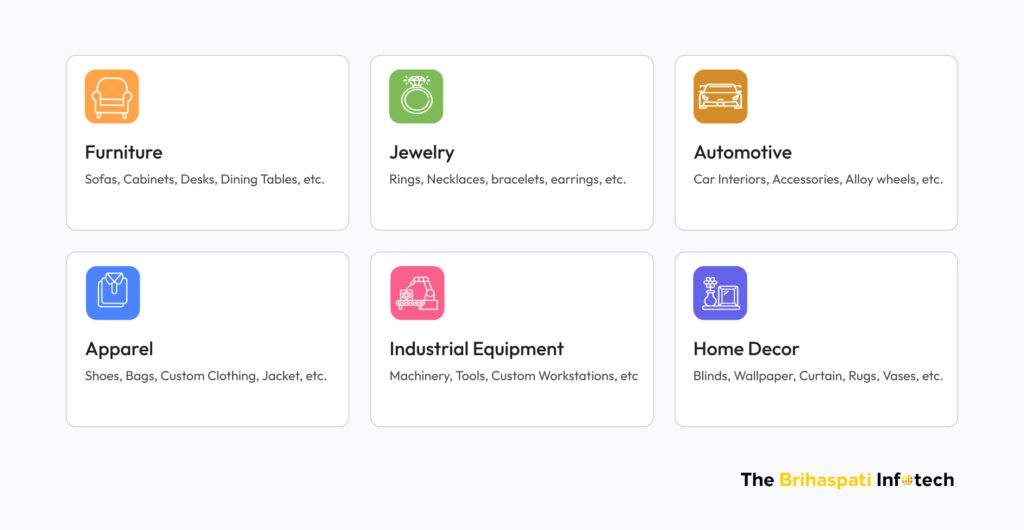Image resolution: width=1024 pixels, height=530 pixels.
Task: Select the orange car Automotive icon
Action: coord(720,97)
